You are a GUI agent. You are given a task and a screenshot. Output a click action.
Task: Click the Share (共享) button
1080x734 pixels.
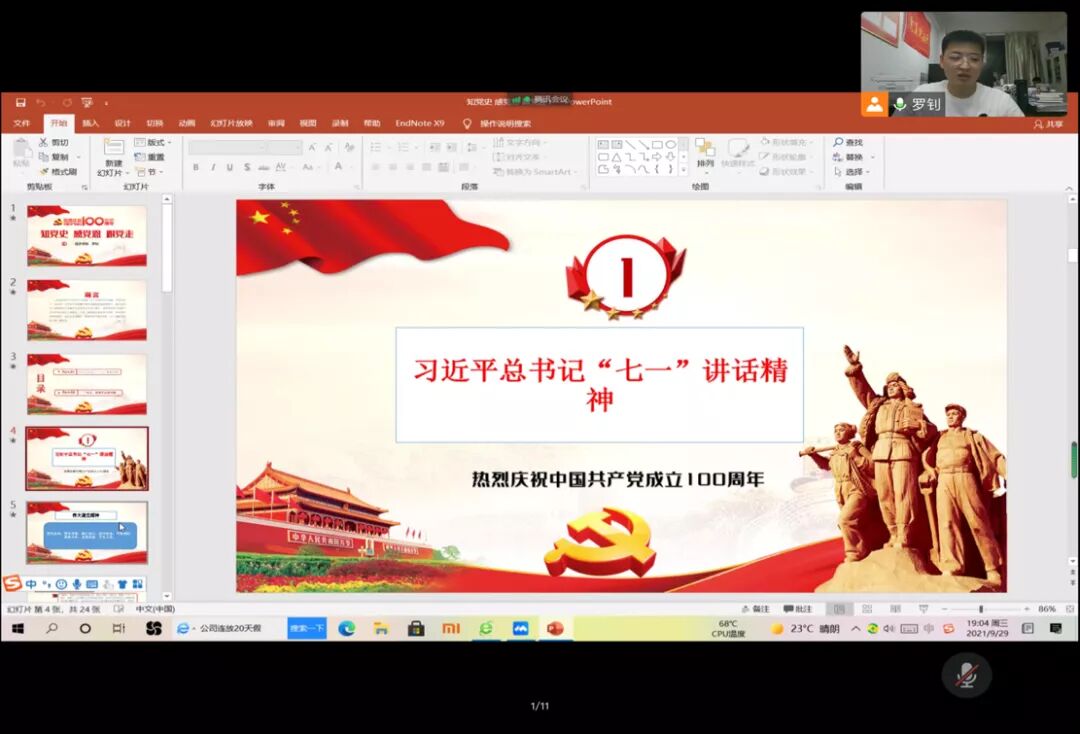1048,123
